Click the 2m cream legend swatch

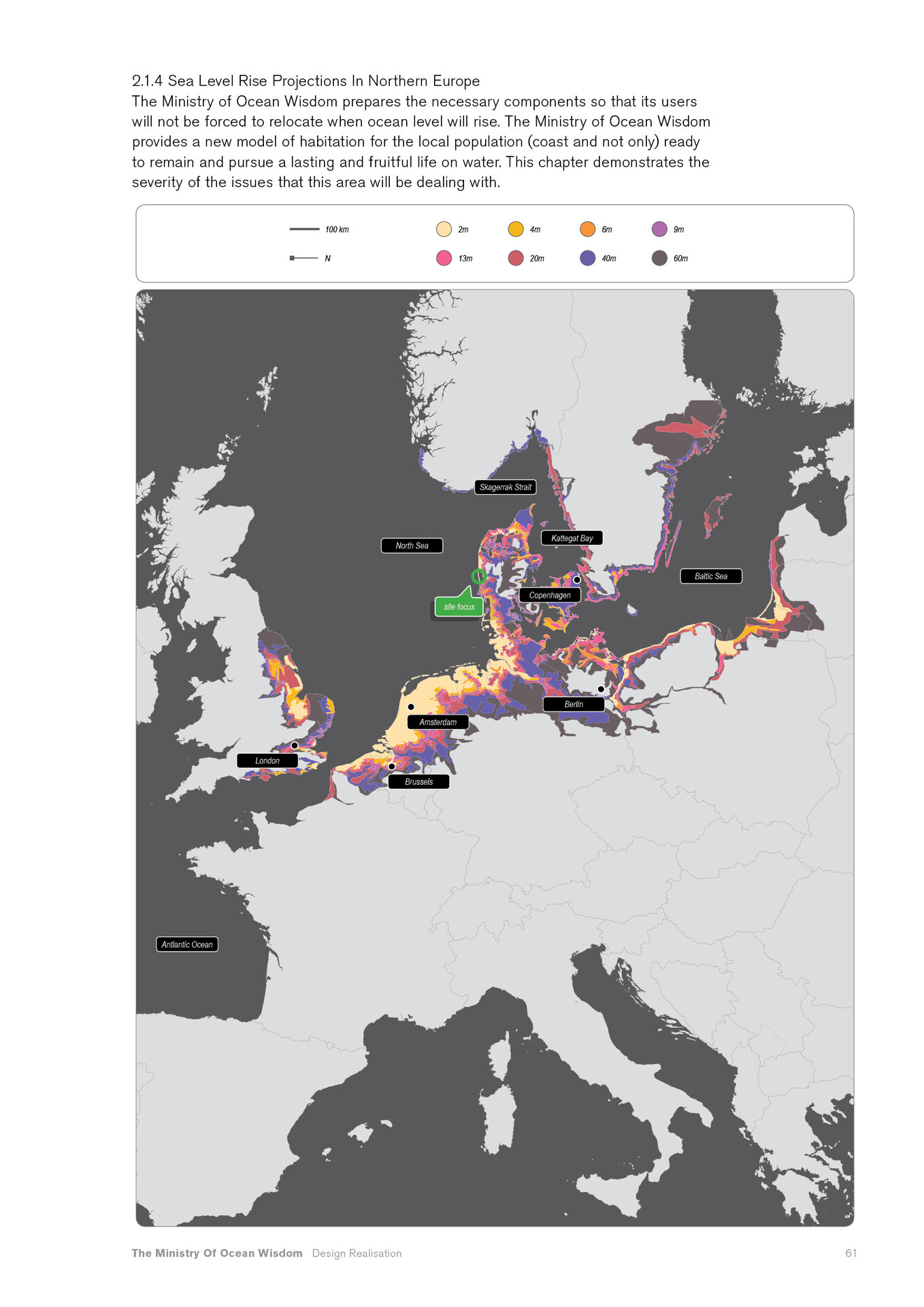tap(444, 229)
